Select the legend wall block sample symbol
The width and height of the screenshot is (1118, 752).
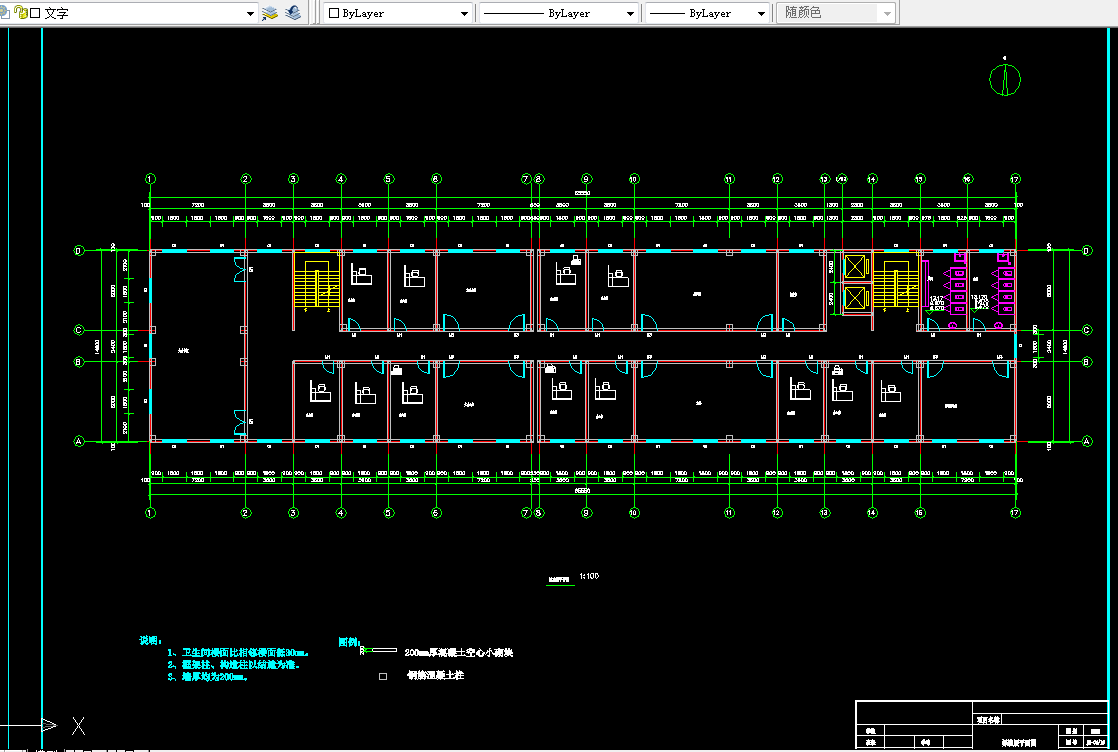click(379, 650)
